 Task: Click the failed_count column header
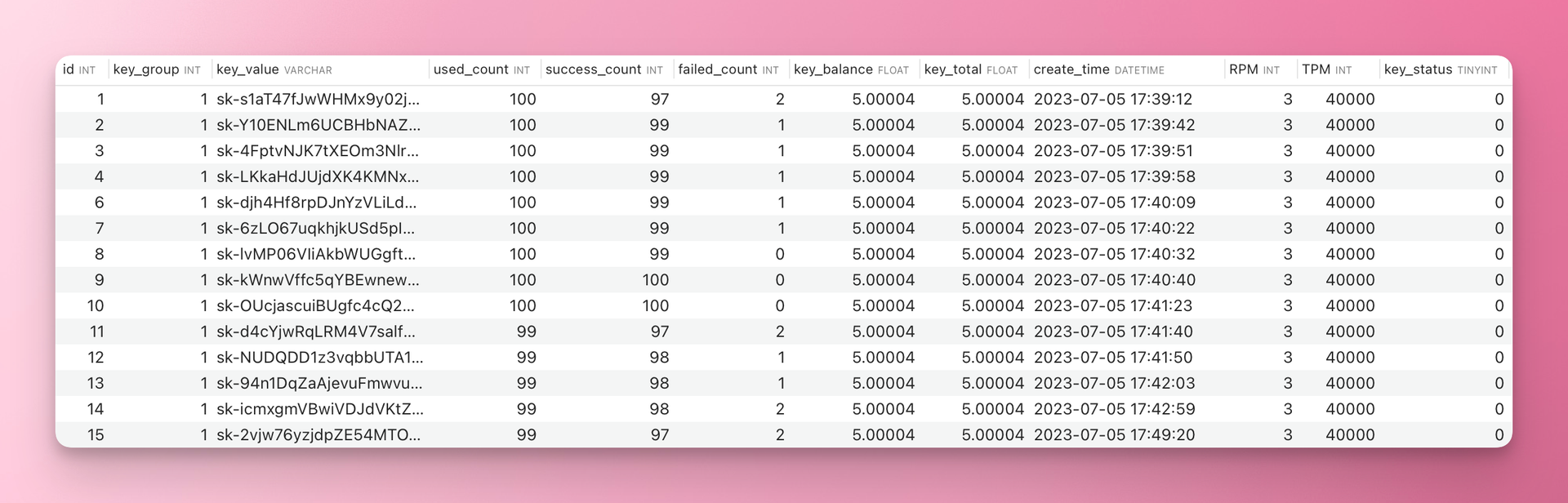click(x=728, y=69)
